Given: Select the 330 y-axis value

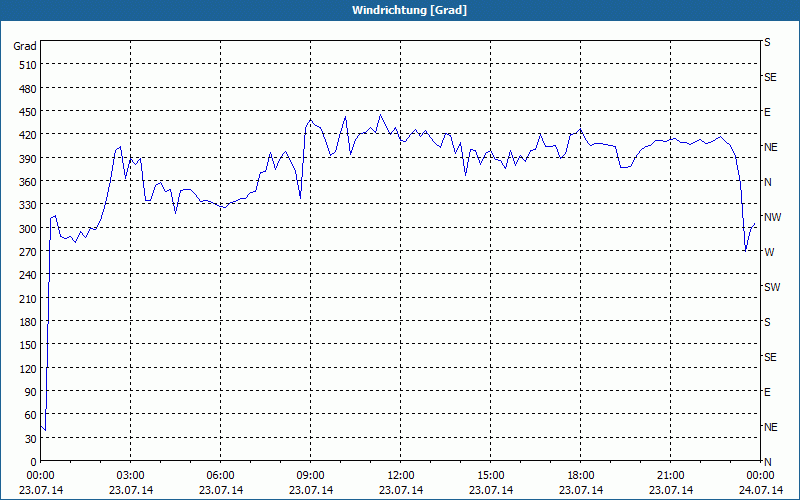Looking at the screenshot, I should coord(28,205).
